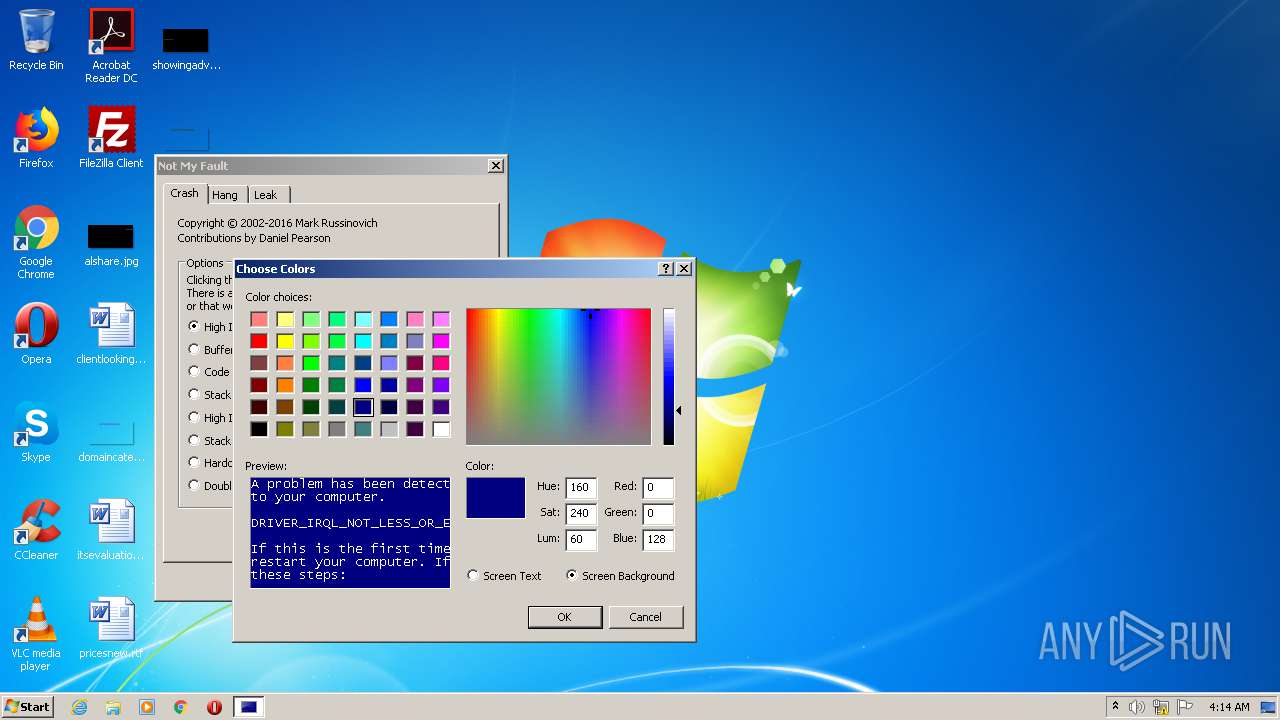This screenshot has height=720, width=1280.
Task: Click the taskbar clock showing 4:14 AM
Action: tap(1228, 707)
